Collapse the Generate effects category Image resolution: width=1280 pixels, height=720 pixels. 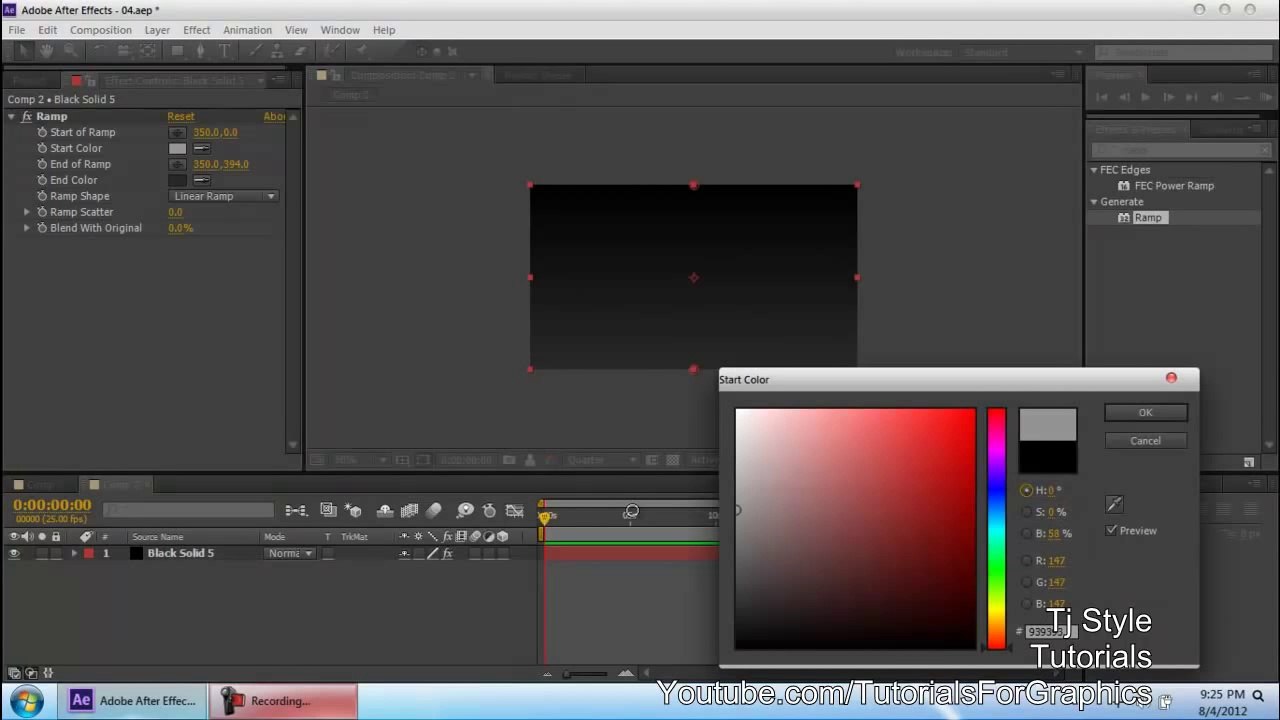pos(1094,202)
